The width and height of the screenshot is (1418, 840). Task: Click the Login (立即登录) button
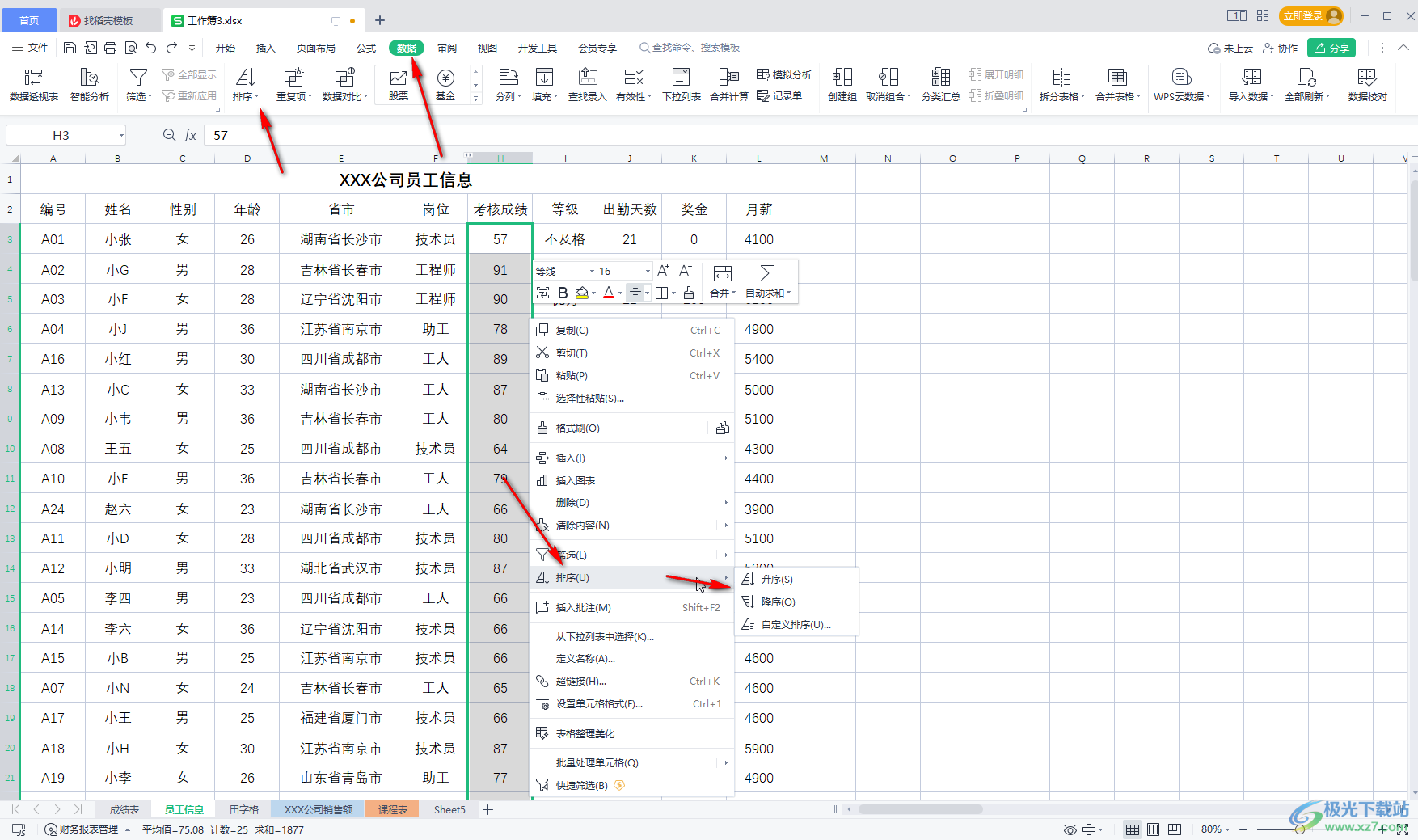(x=1311, y=16)
